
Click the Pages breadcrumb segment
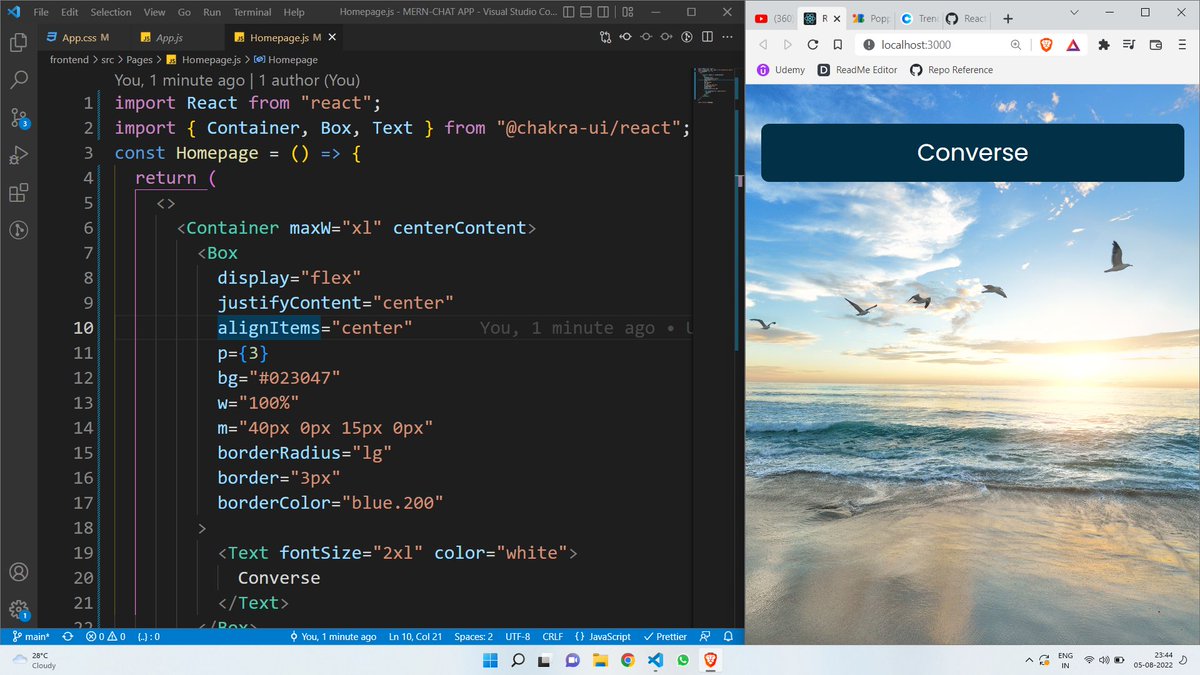pos(139,60)
